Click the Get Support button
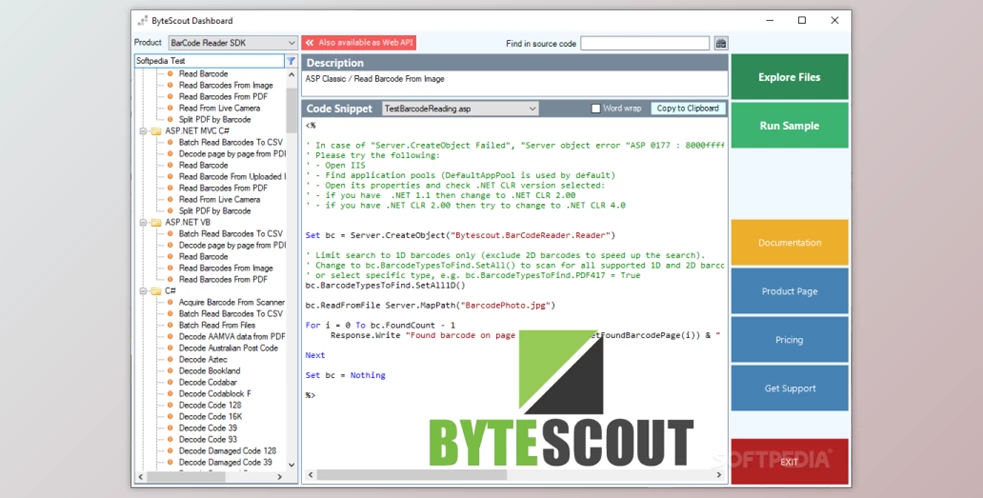This screenshot has width=983, height=498. pos(789,388)
